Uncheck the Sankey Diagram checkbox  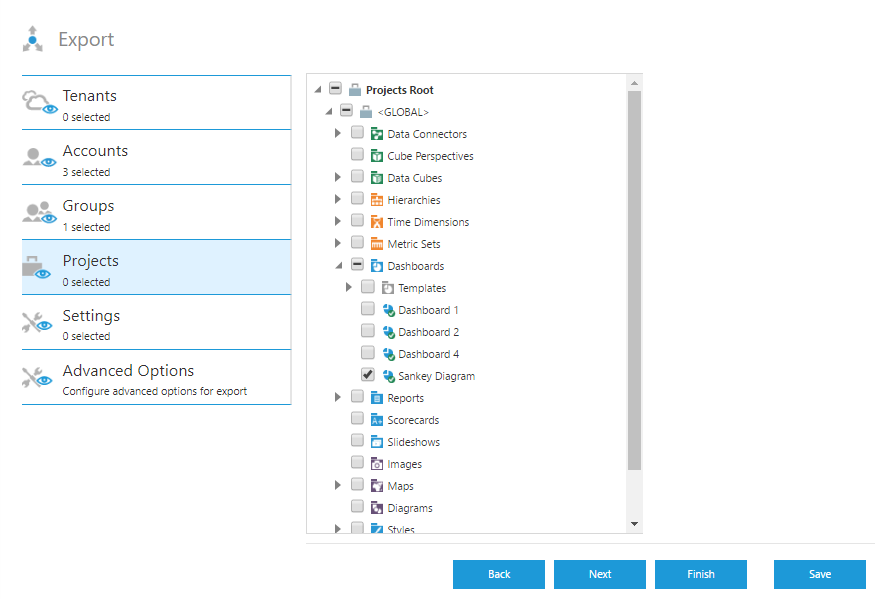[x=367, y=375]
